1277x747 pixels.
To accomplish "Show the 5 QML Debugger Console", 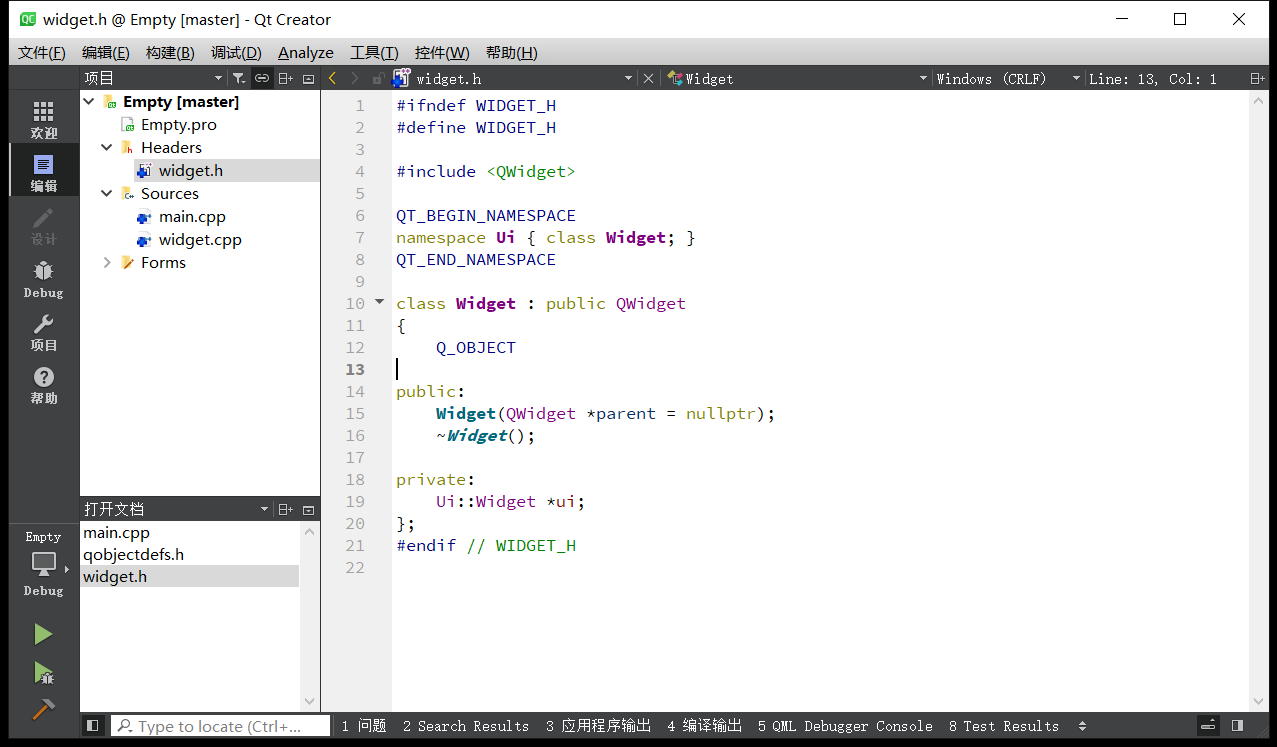I will coord(845,726).
